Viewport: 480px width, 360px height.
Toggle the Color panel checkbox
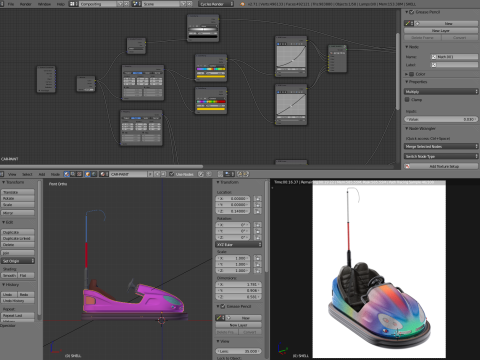412,74
